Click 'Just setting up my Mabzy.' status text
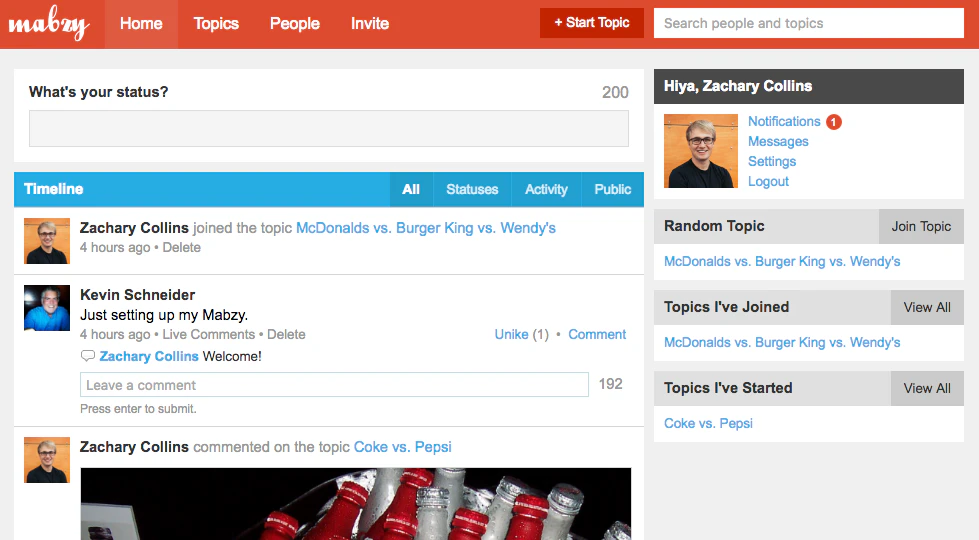979x540 pixels. (164, 315)
